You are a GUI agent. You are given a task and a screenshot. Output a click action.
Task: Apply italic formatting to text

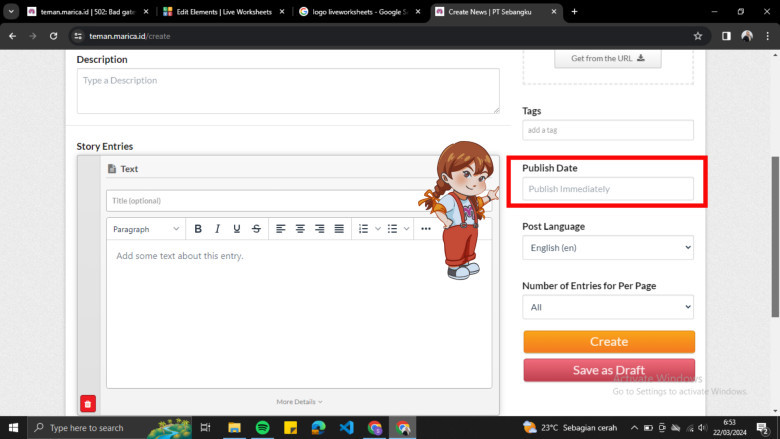(x=217, y=229)
